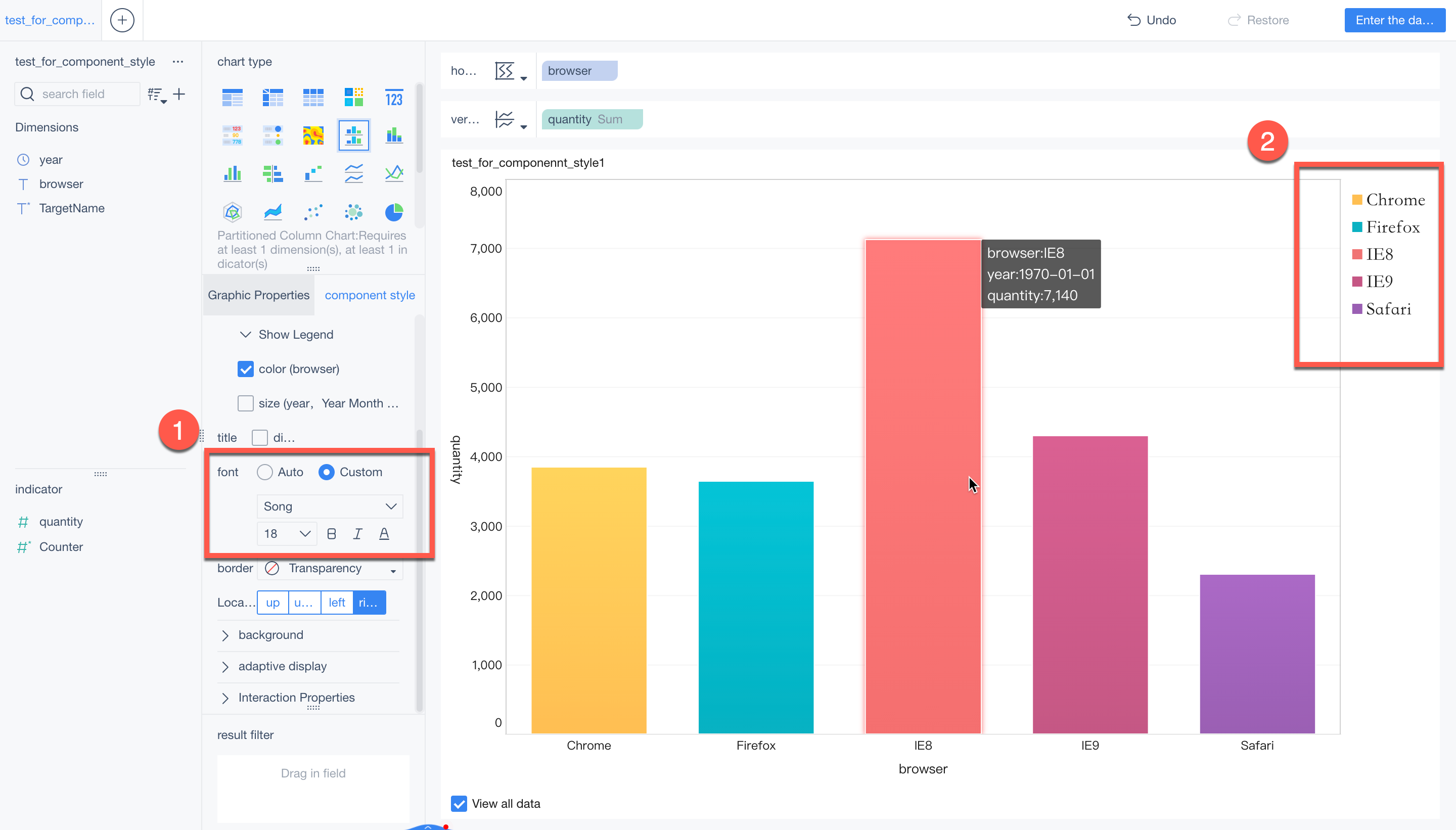The image size is (1456, 830).
Task: Click into the search field box
Action: tap(77, 94)
